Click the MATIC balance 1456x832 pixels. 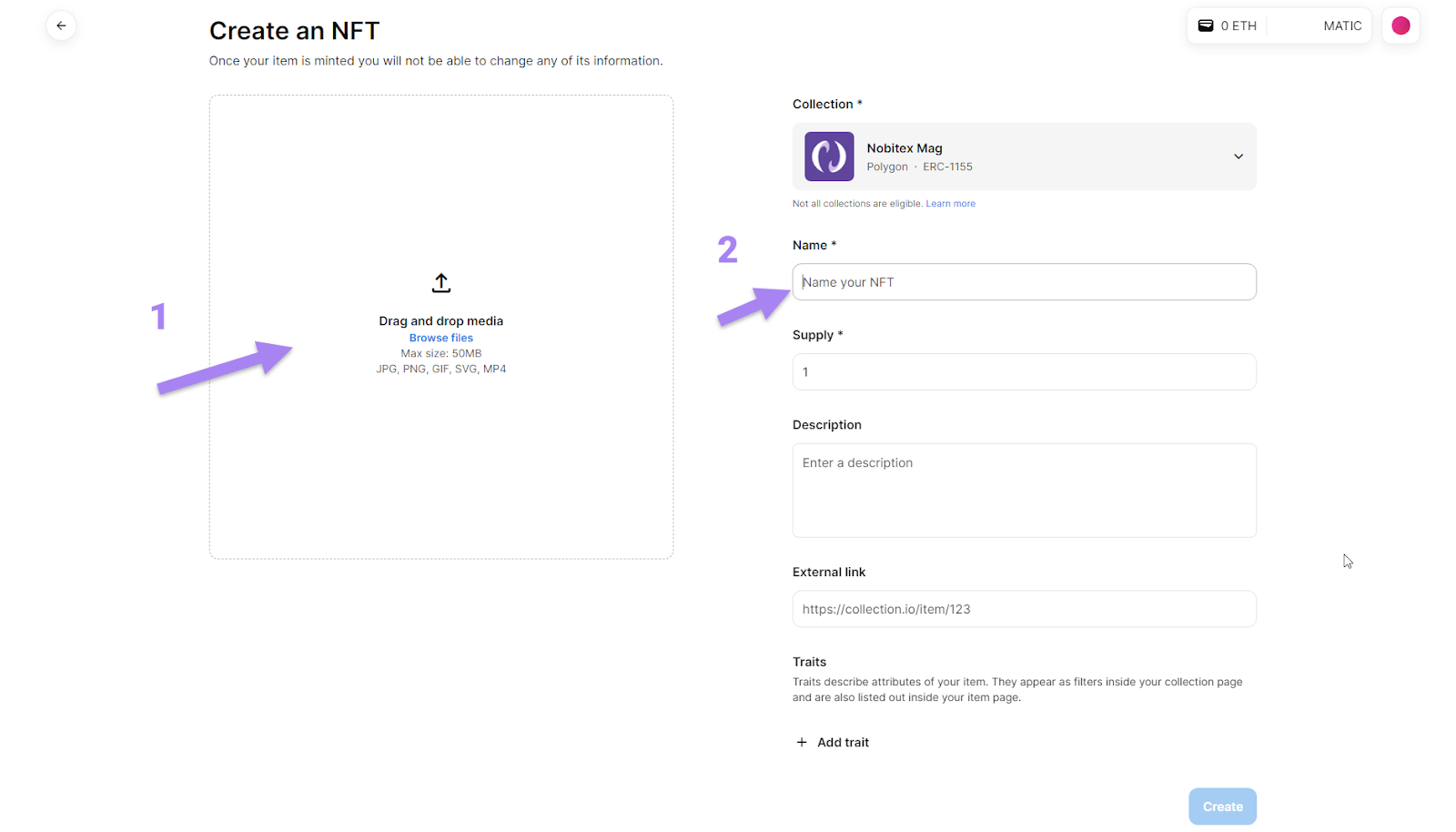[x=1342, y=25]
